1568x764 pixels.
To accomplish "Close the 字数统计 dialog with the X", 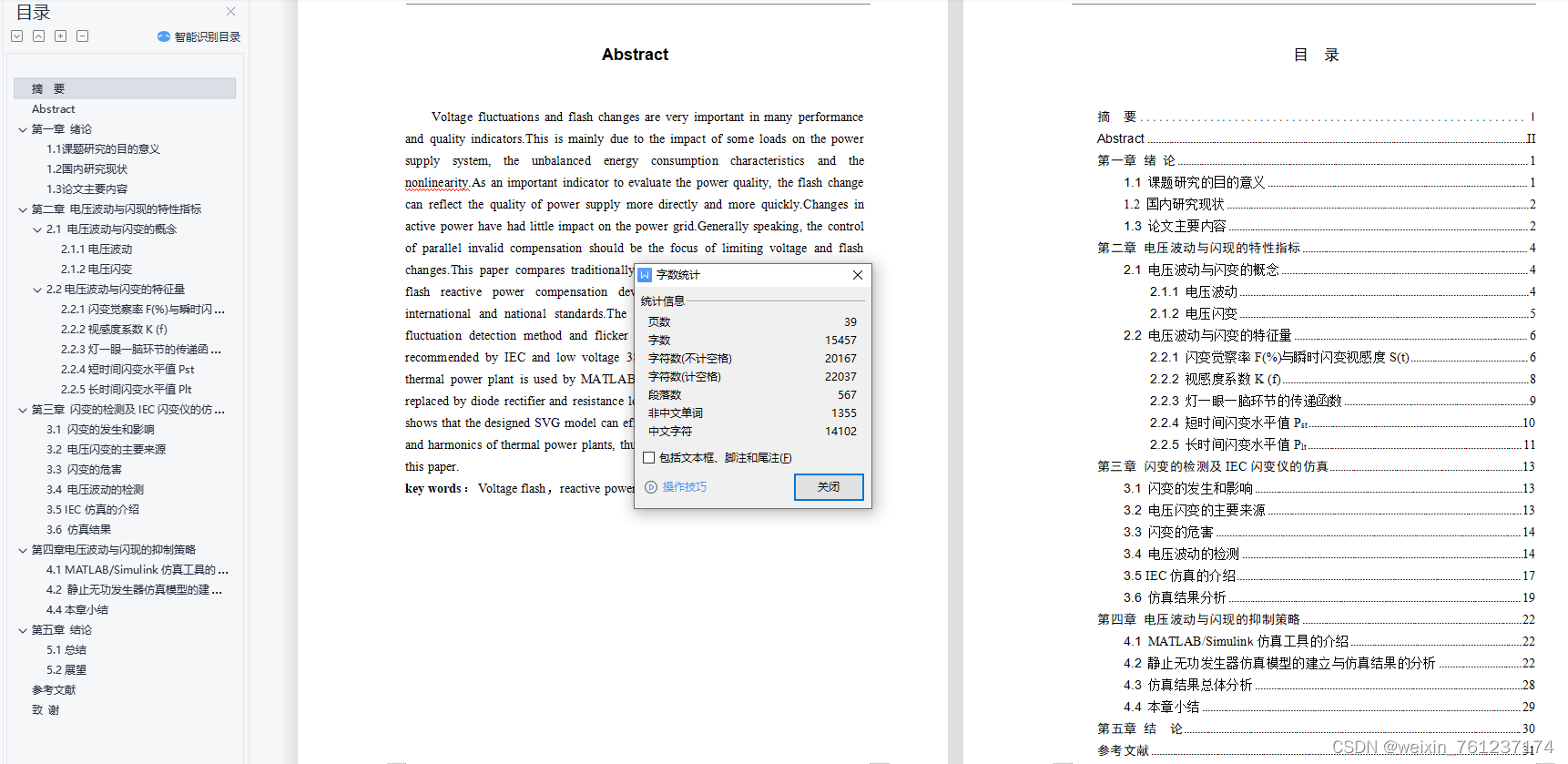I will pyautogui.click(x=858, y=275).
